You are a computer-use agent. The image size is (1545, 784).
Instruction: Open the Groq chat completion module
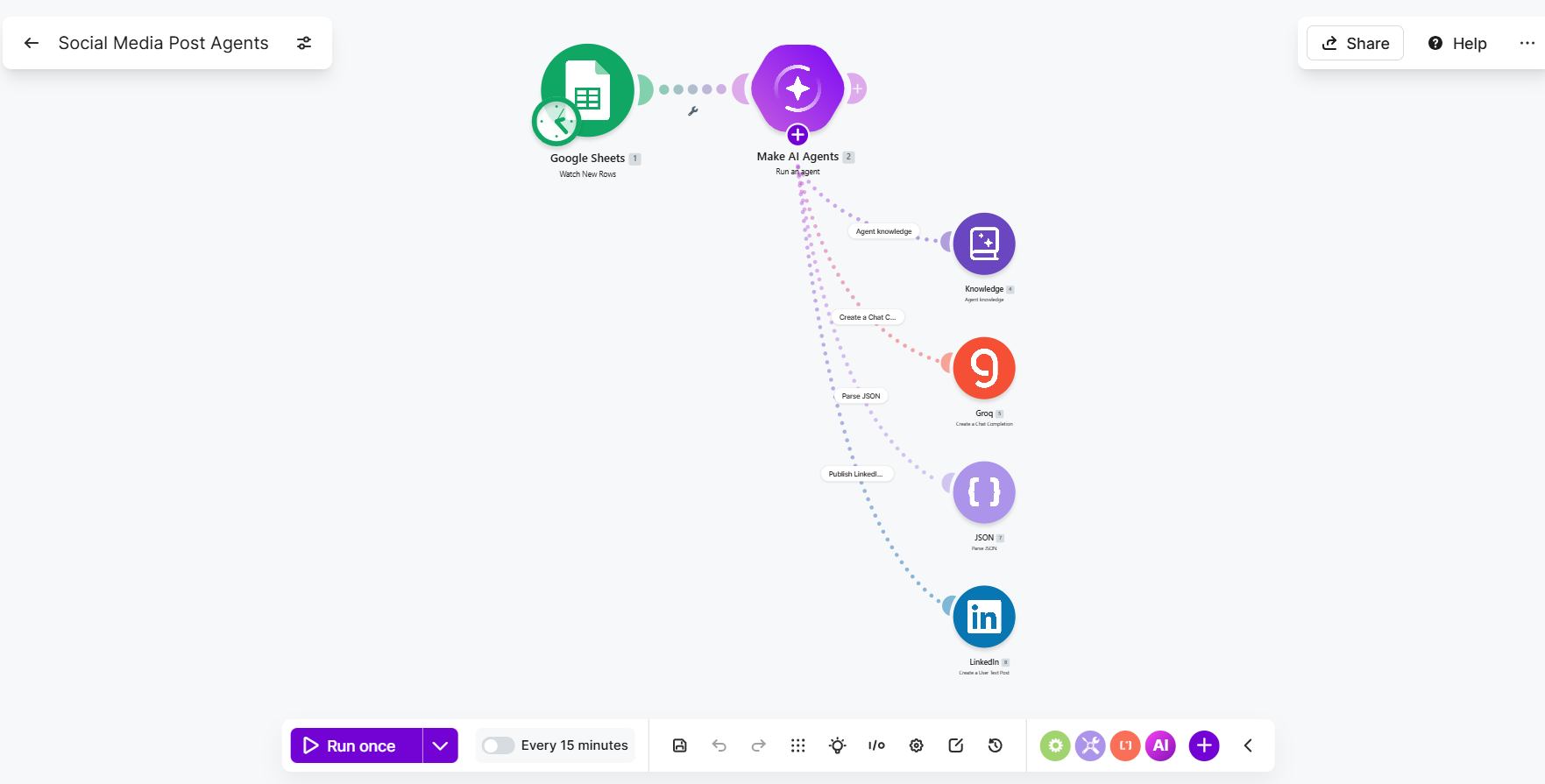click(x=984, y=368)
